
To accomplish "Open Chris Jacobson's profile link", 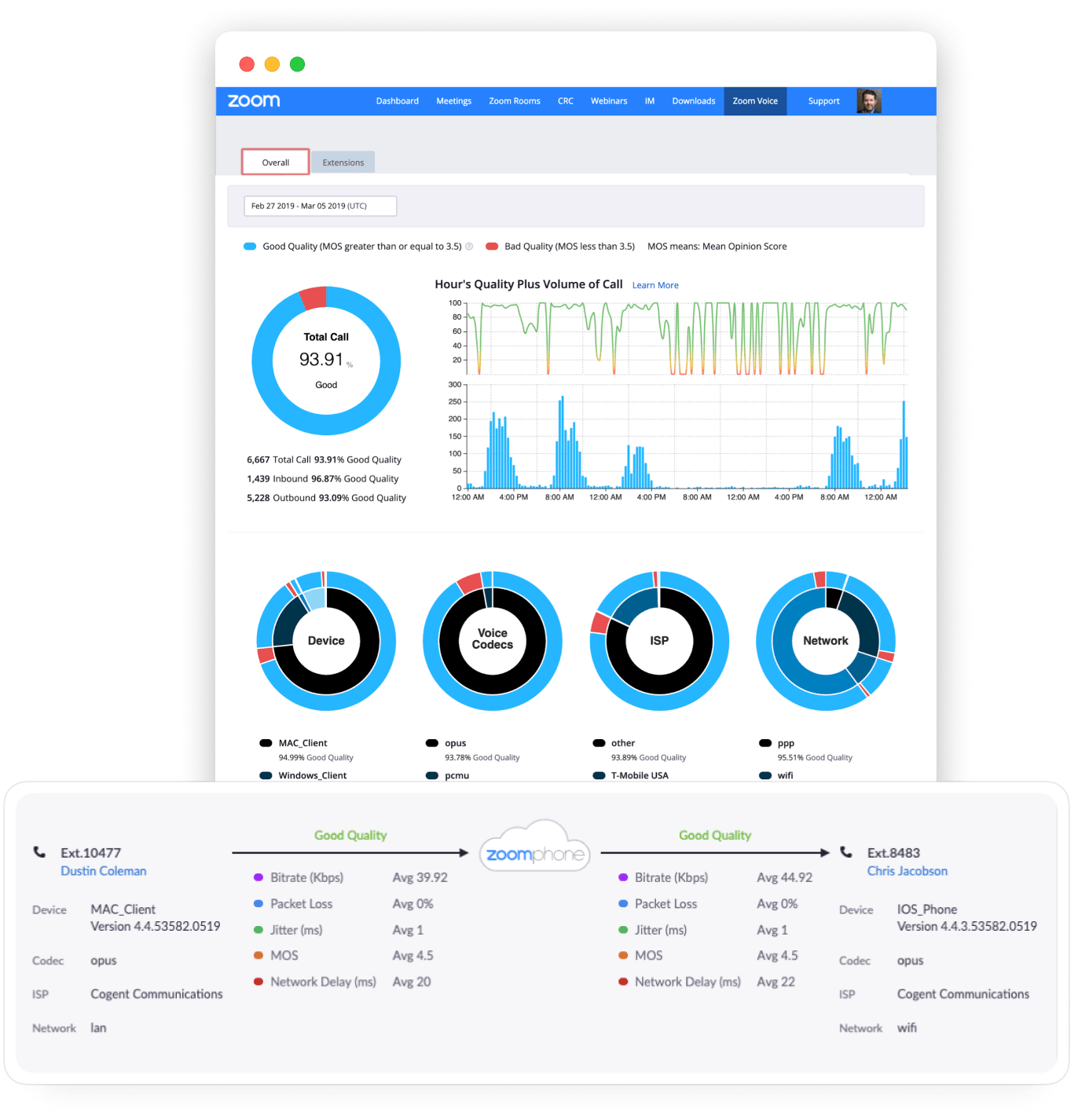I will 907,871.
